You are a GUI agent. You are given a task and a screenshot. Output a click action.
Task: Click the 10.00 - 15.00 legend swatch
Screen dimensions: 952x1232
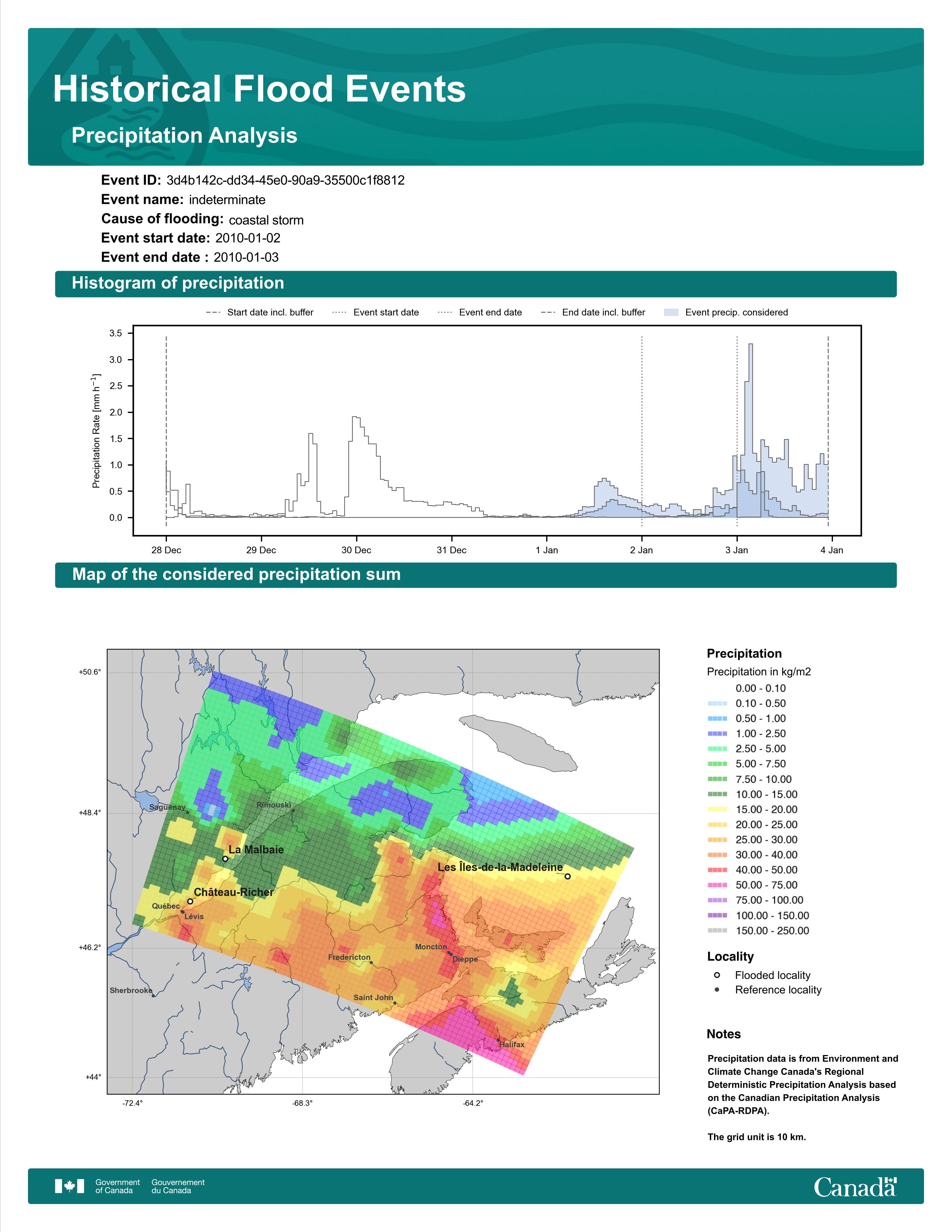coord(717,794)
